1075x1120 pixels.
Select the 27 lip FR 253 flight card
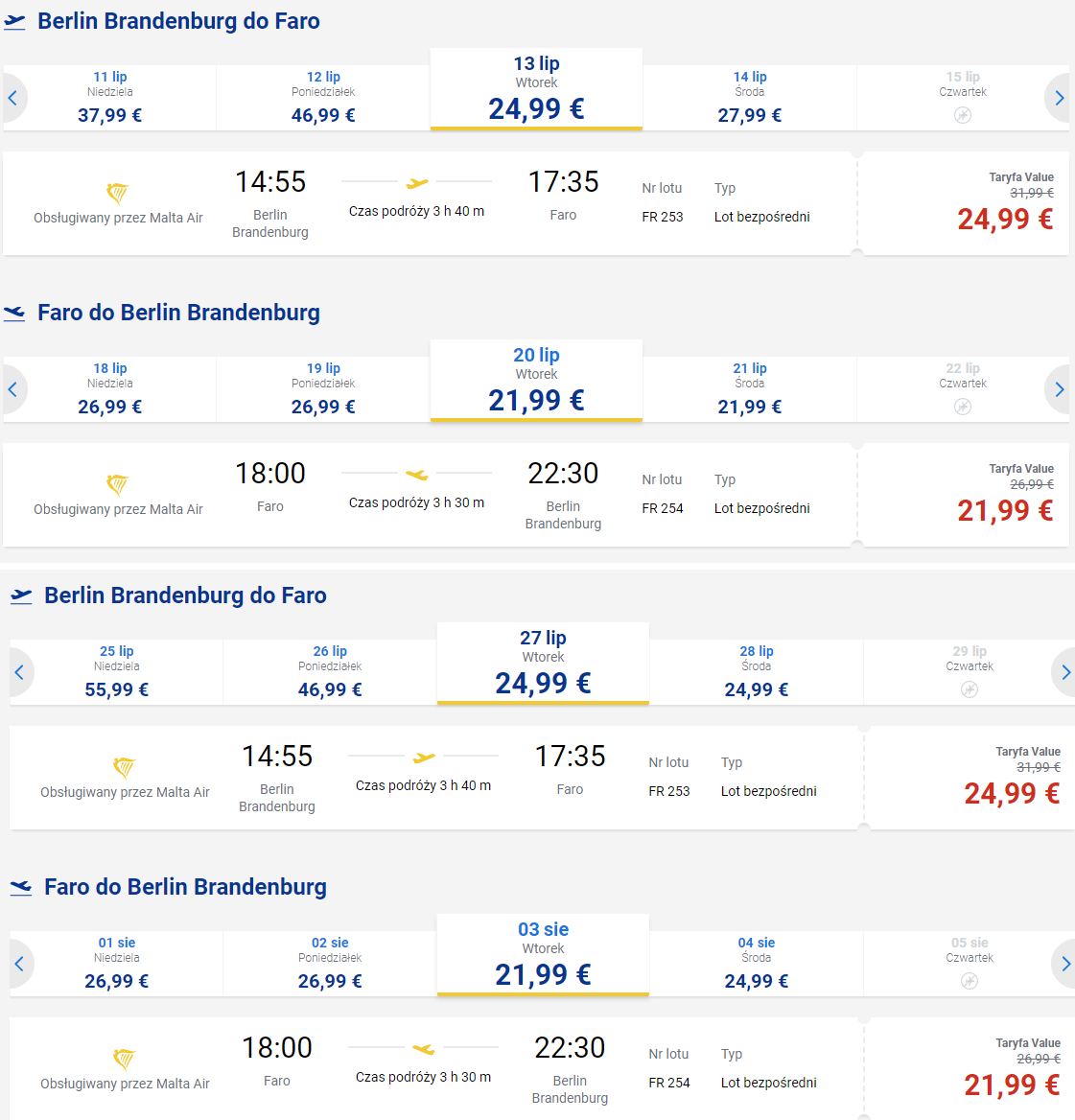click(436, 777)
